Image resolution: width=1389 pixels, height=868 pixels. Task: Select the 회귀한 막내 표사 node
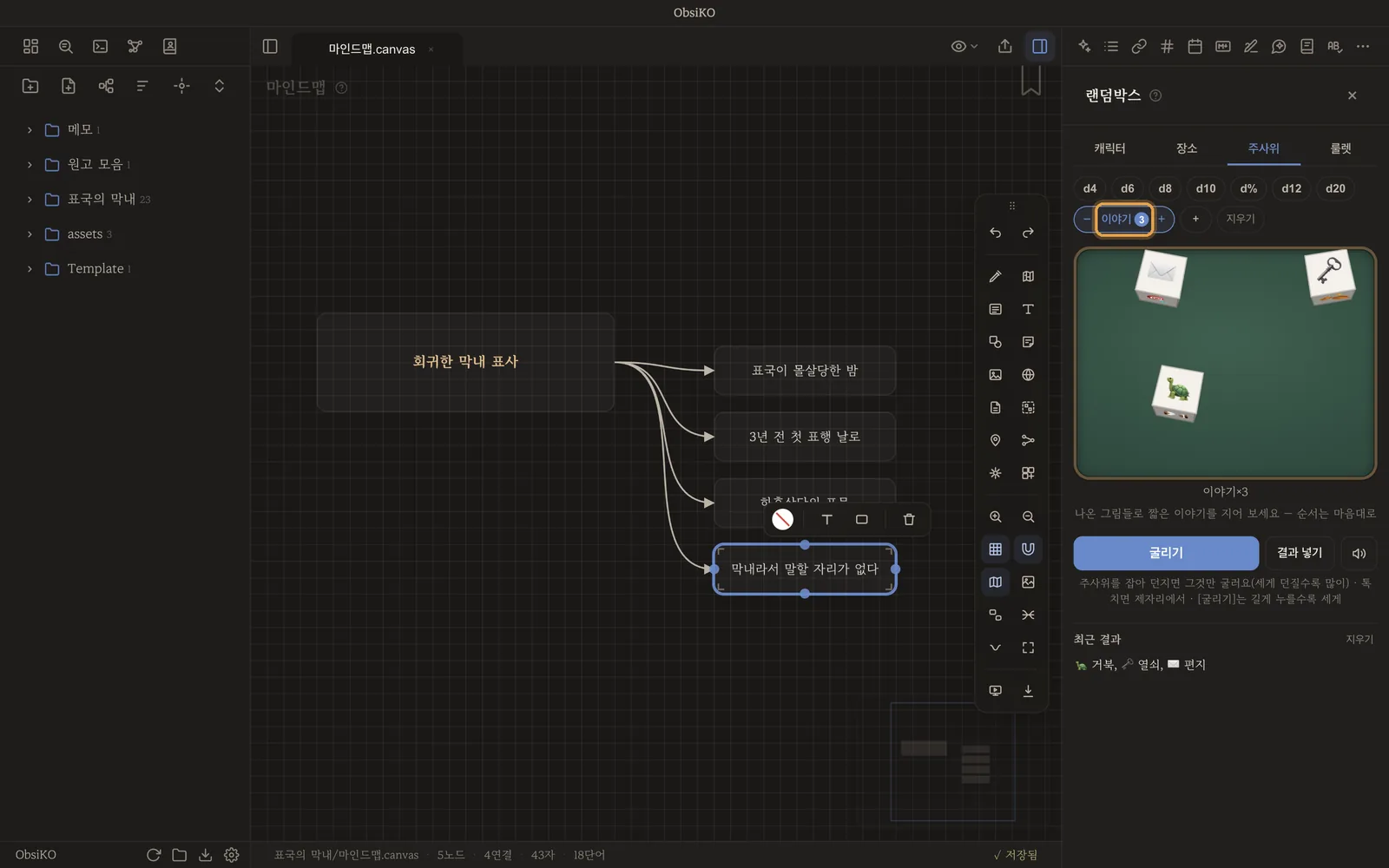(x=465, y=362)
